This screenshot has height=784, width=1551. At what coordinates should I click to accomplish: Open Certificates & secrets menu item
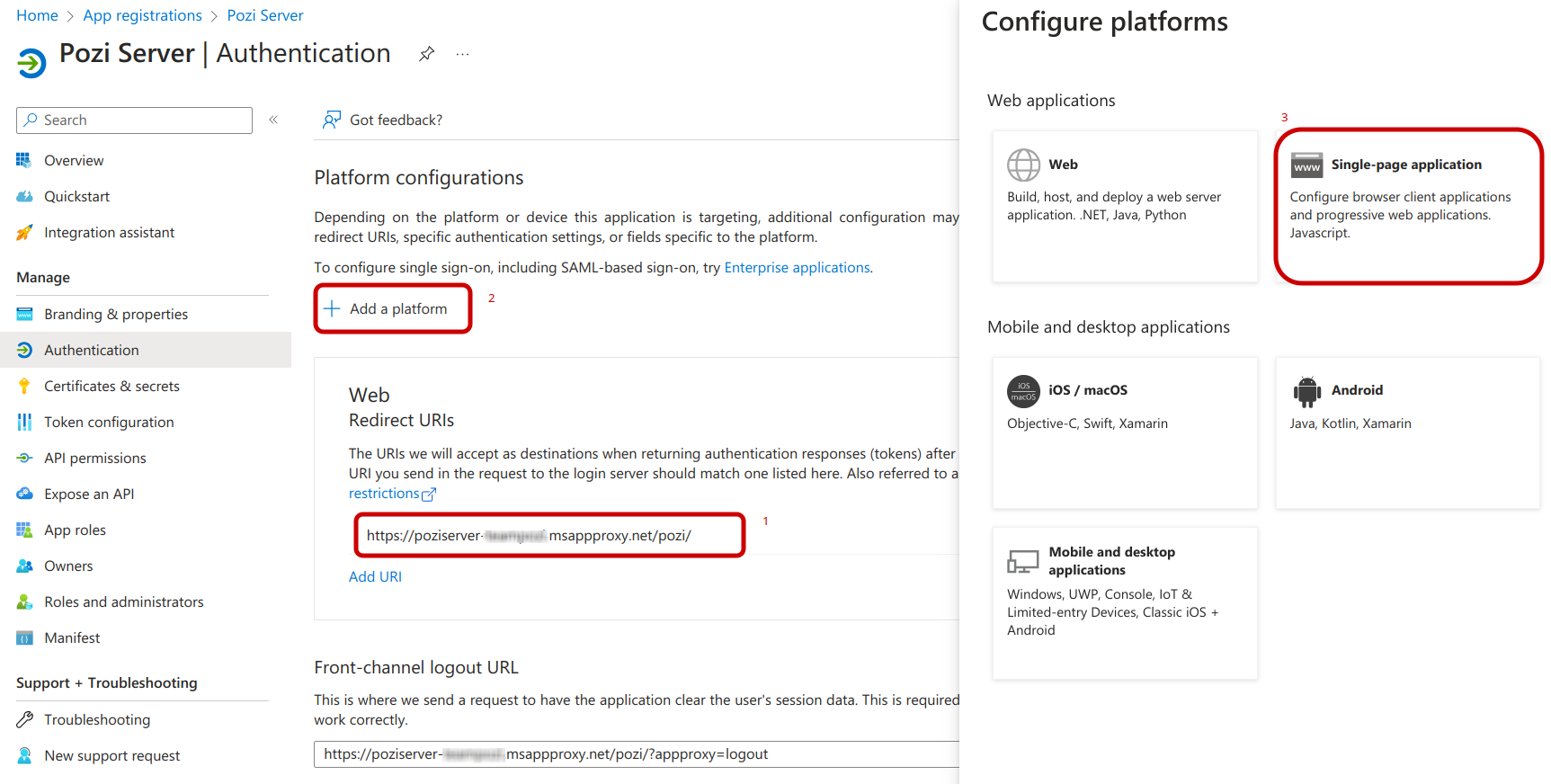pyautogui.click(x=111, y=387)
